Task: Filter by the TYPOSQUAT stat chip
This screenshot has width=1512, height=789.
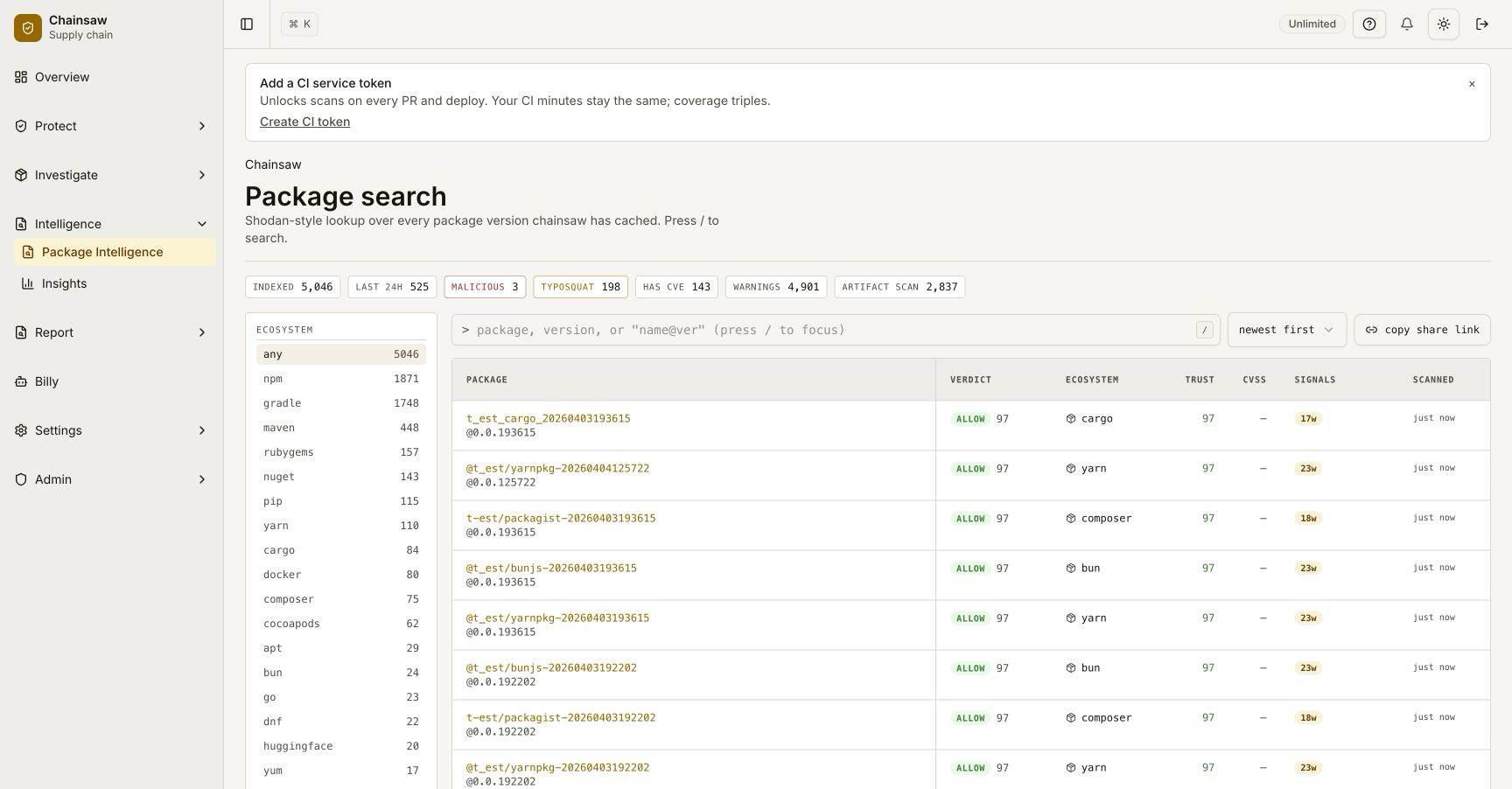Action: click(x=580, y=287)
